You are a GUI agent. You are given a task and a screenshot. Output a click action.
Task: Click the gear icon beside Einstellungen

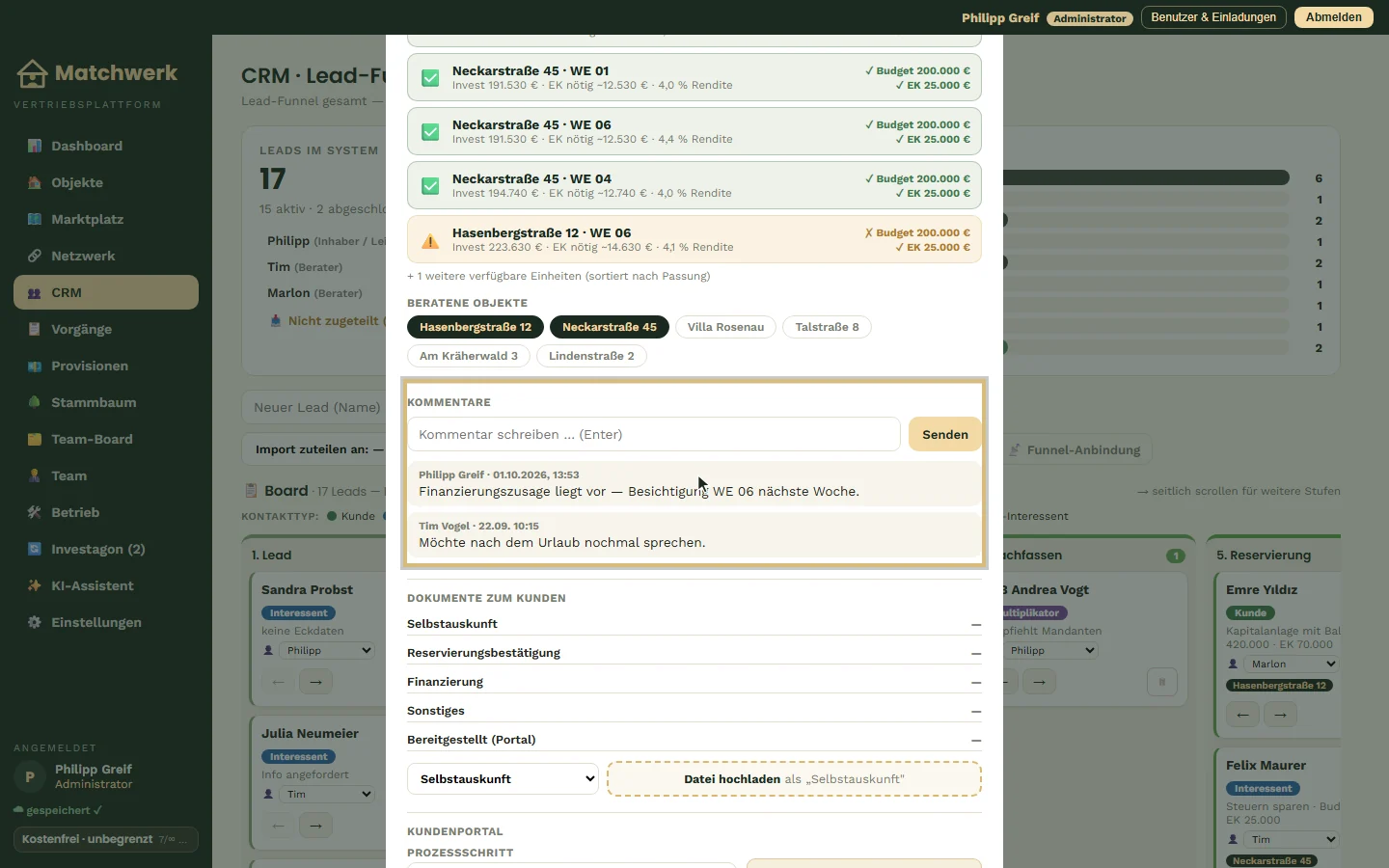(35, 622)
